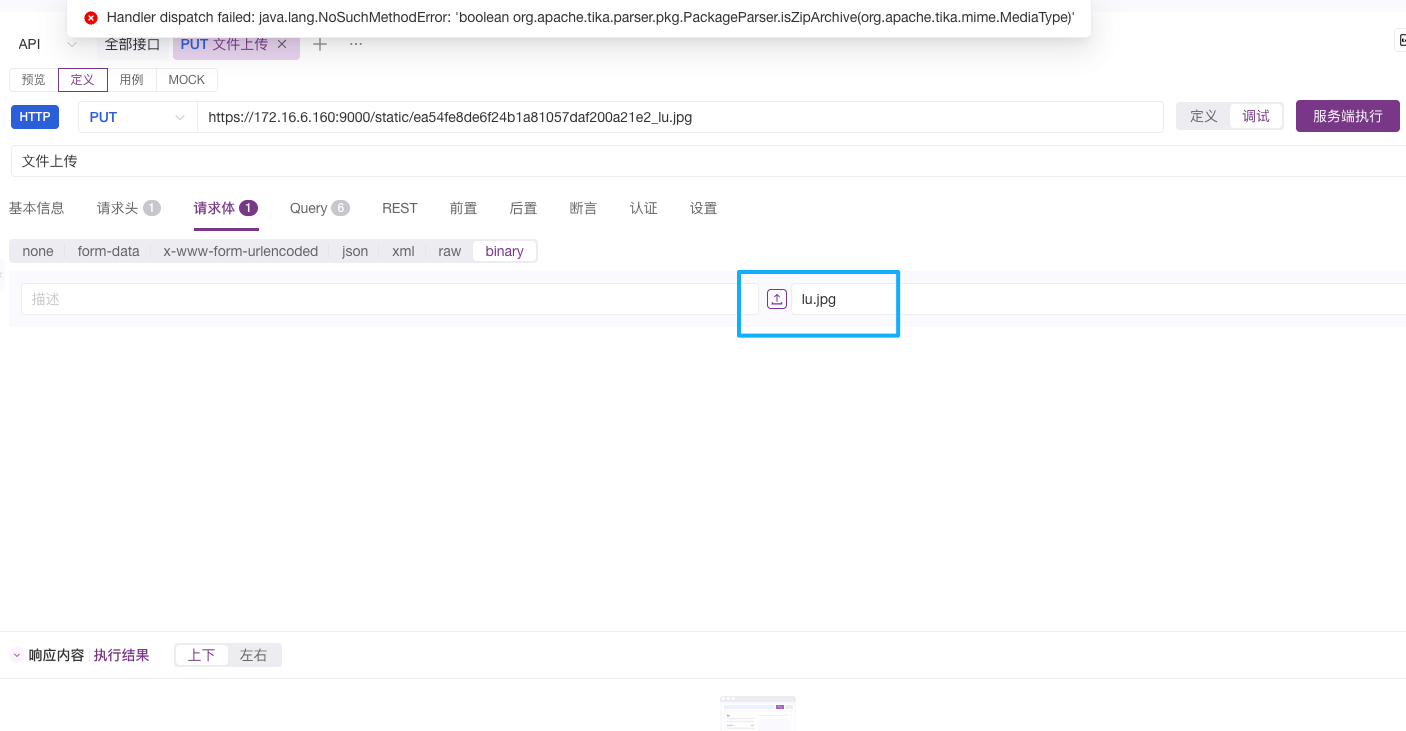Select the raw body type option

(449, 251)
